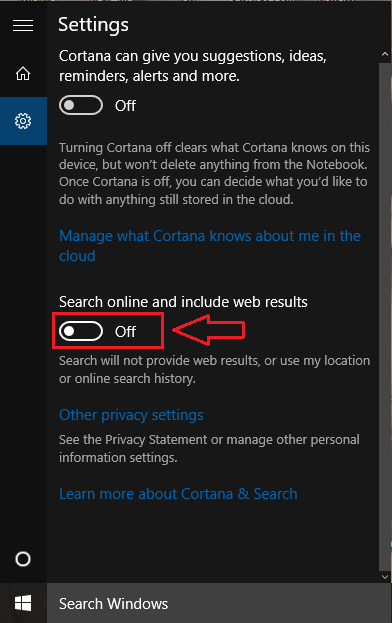
Task: Click the Search Windows box
Action: tap(219, 603)
